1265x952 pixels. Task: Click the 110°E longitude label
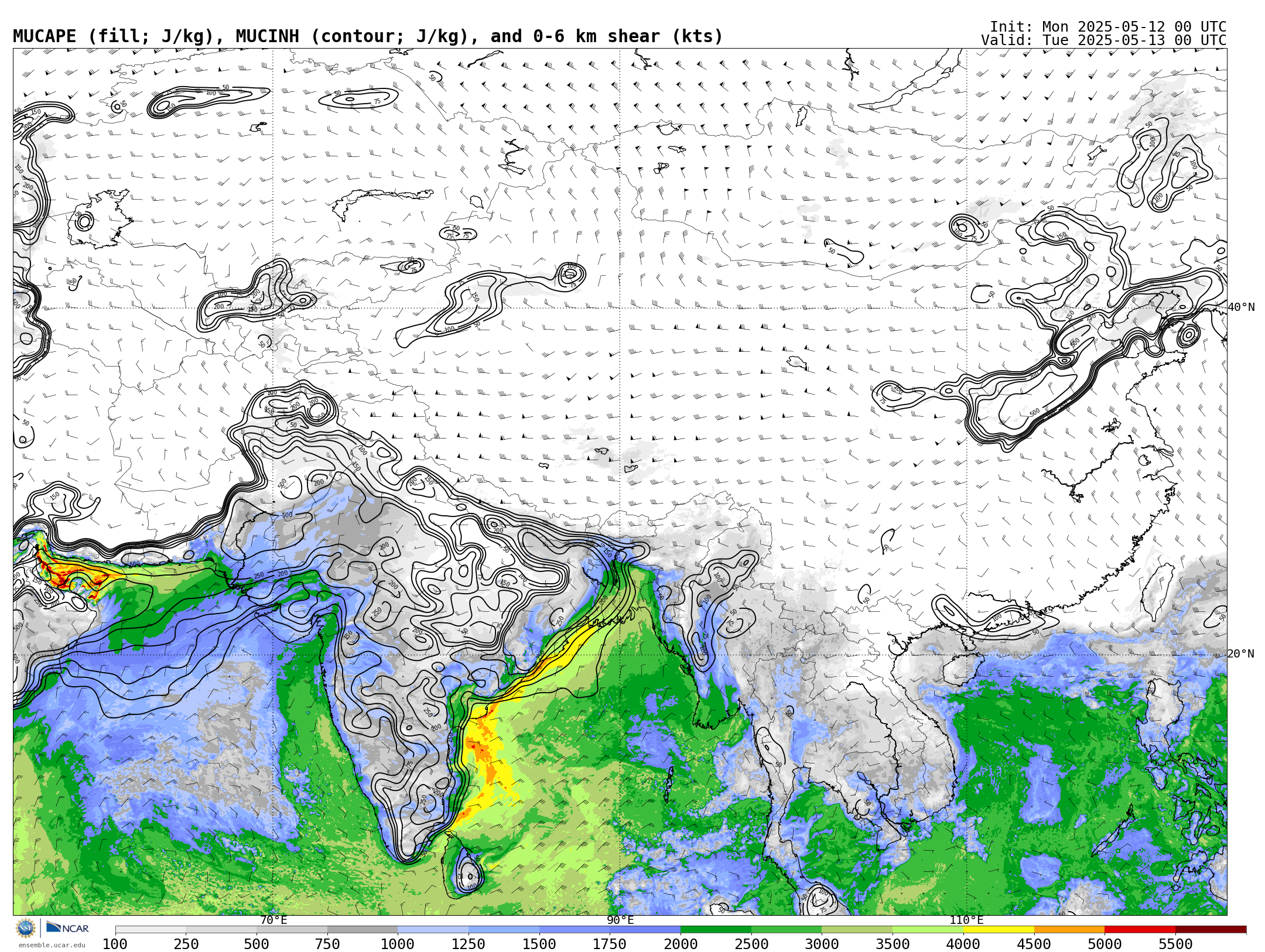click(966, 920)
